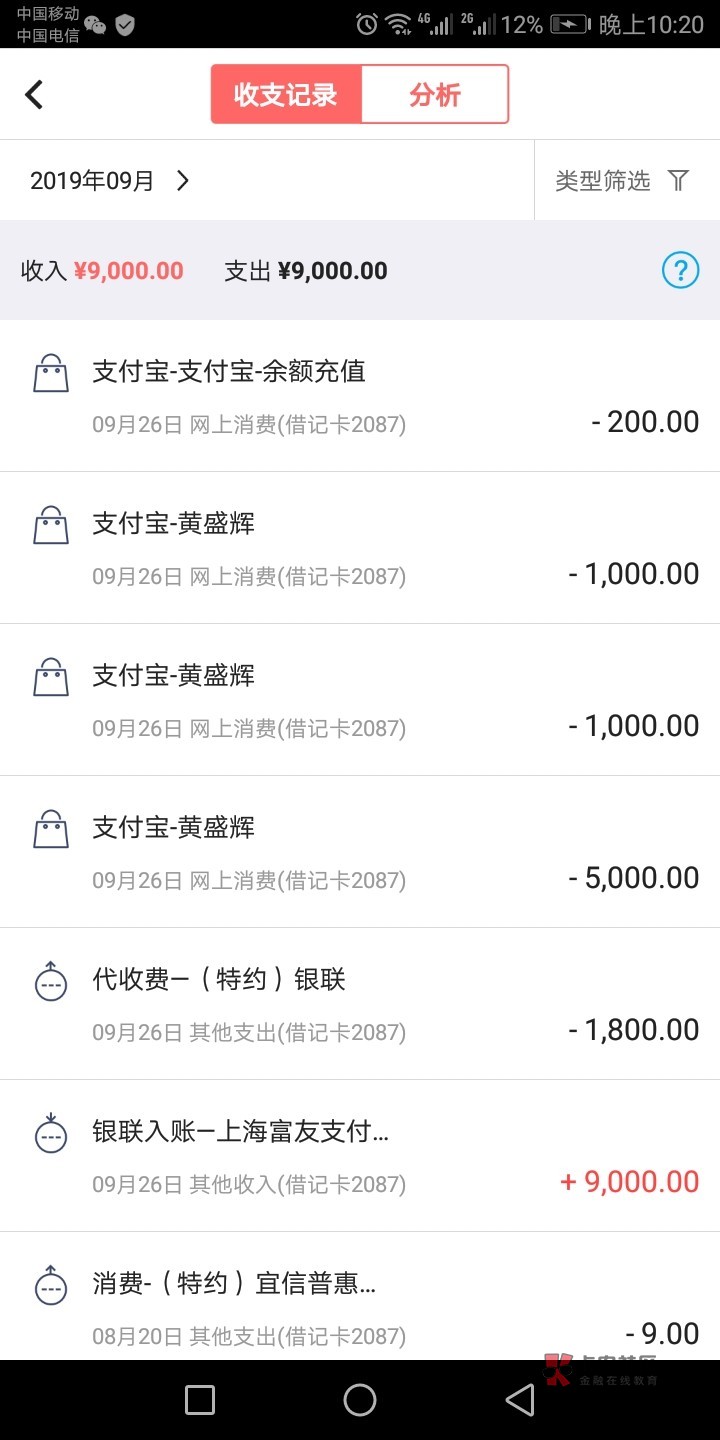Tap the icon beside 代收费 银联 entry
Viewport: 720px width, 1440px height.
tap(51, 982)
